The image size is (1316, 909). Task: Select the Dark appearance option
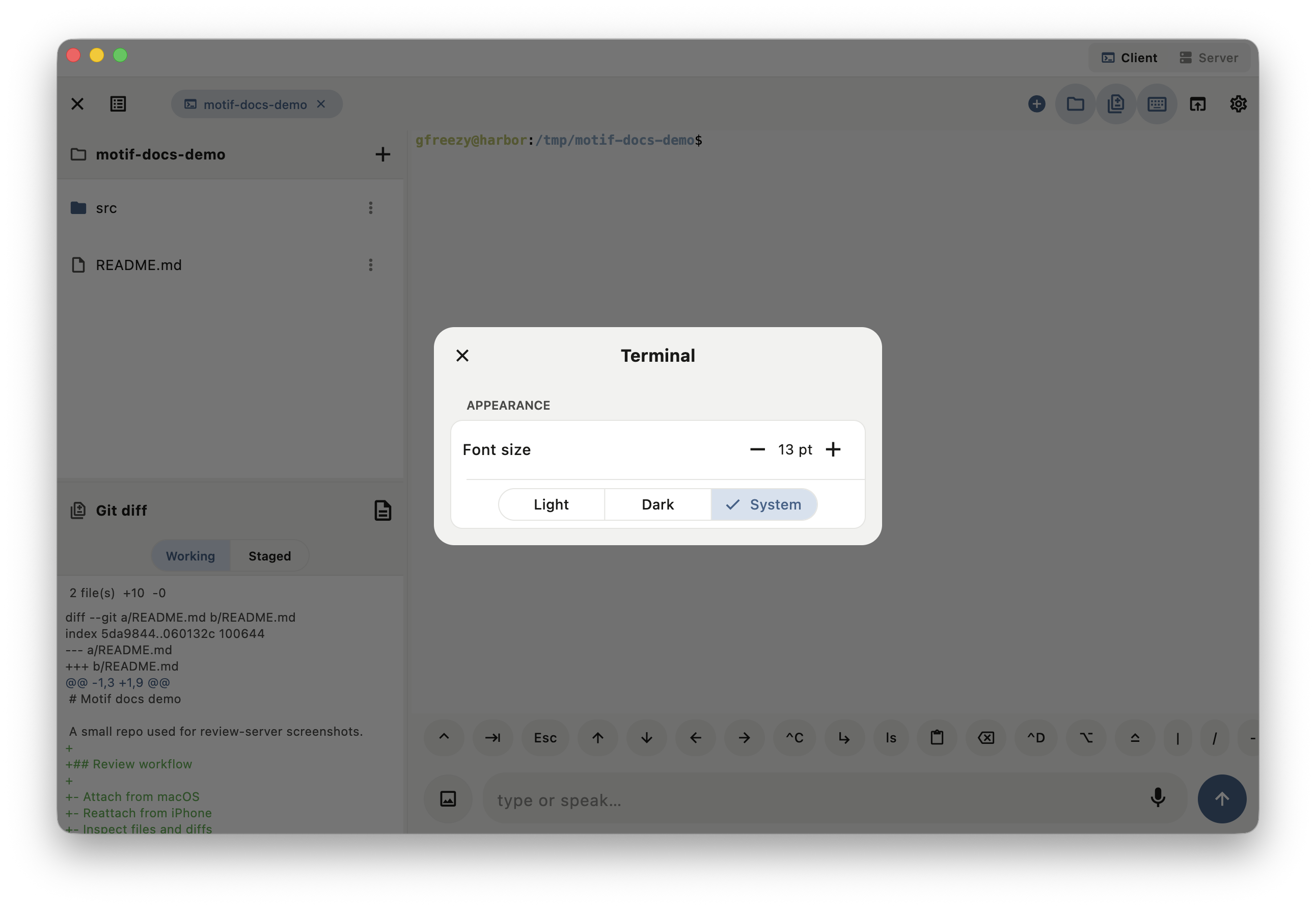coord(657,504)
